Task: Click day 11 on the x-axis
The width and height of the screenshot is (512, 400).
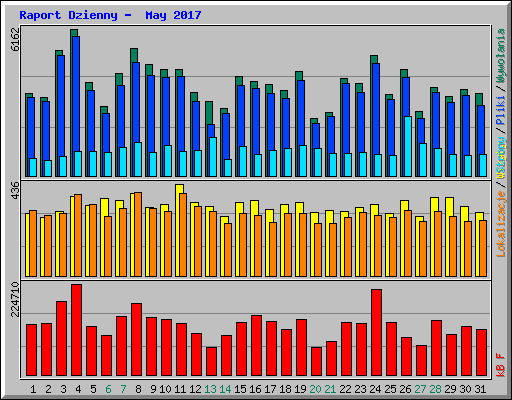Action: point(180,389)
